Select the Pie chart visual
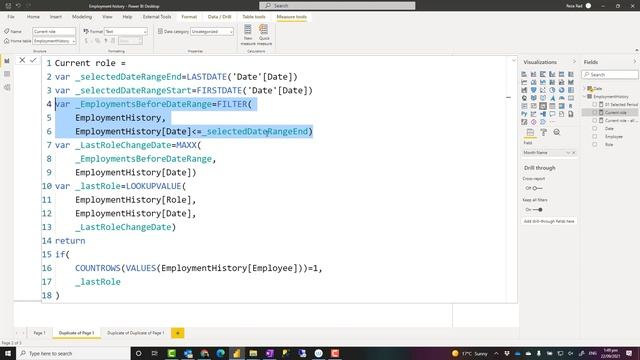640x360 pixels. [x=552, y=90]
